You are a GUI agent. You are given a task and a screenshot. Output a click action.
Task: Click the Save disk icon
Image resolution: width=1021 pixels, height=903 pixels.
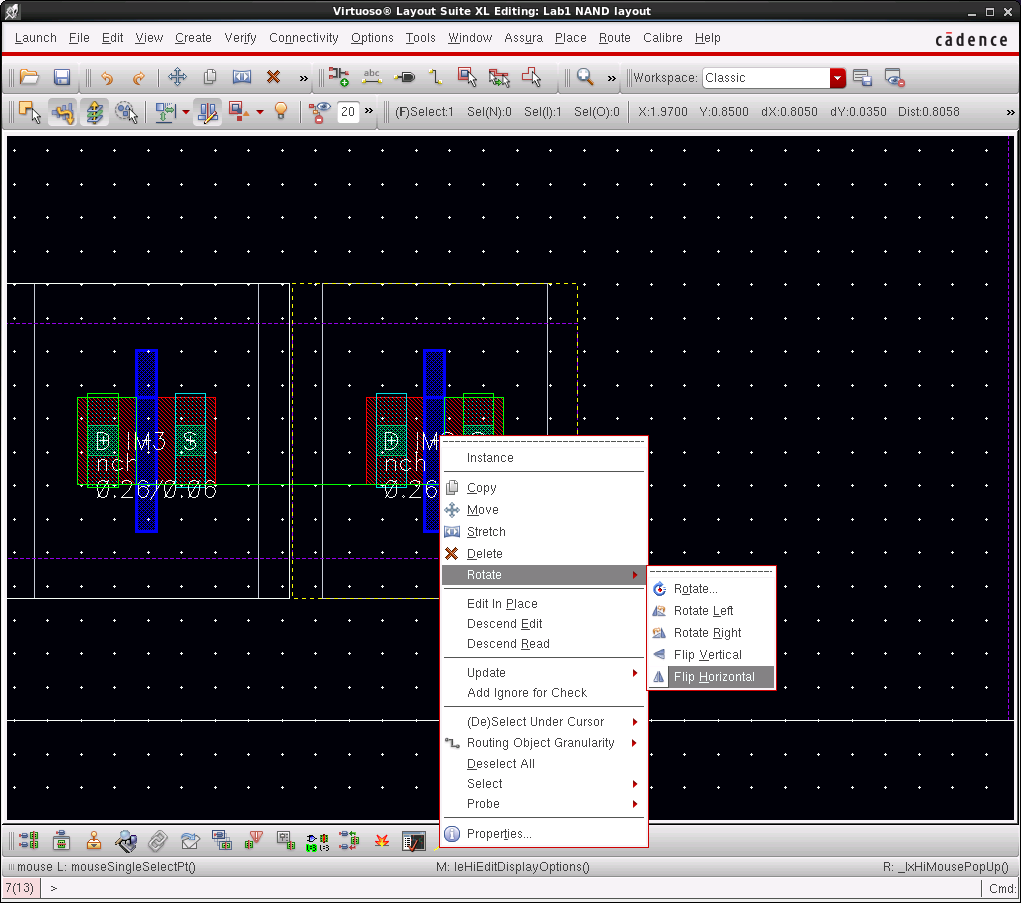pyautogui.click(x=62, y=77)
